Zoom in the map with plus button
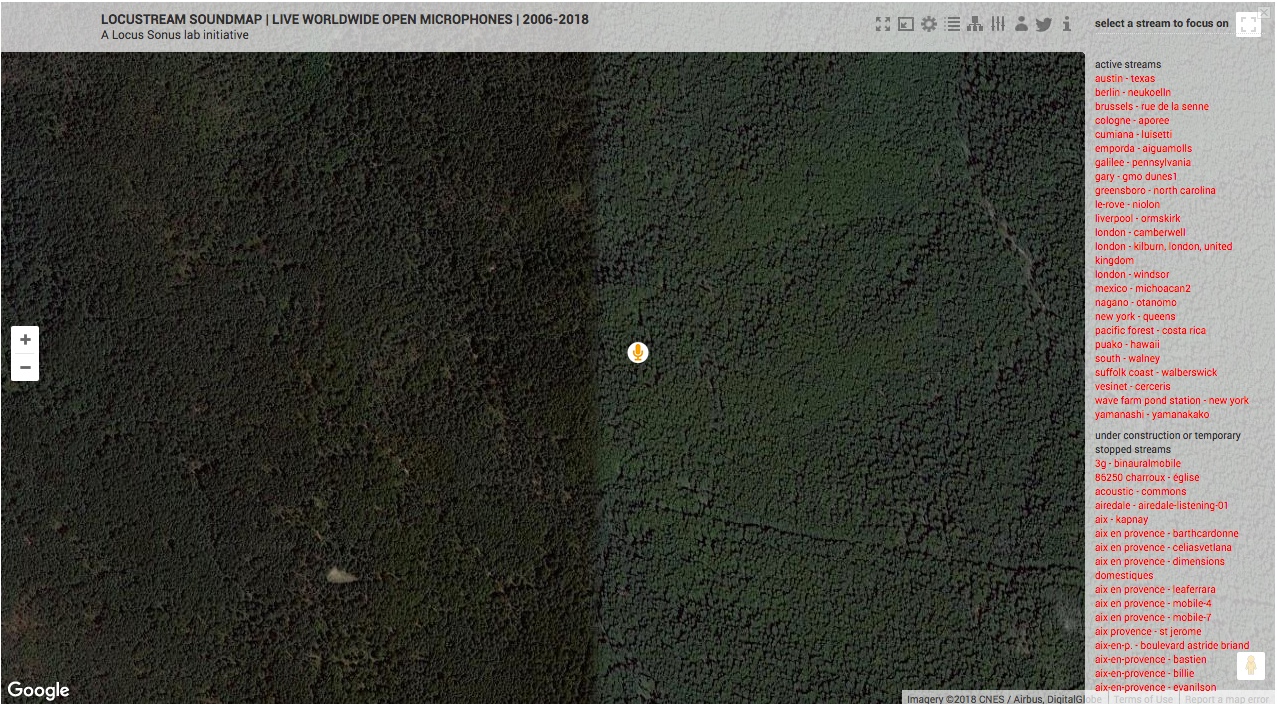The height and width of the screenshot is (706, 1277). (x=25, y=340)
